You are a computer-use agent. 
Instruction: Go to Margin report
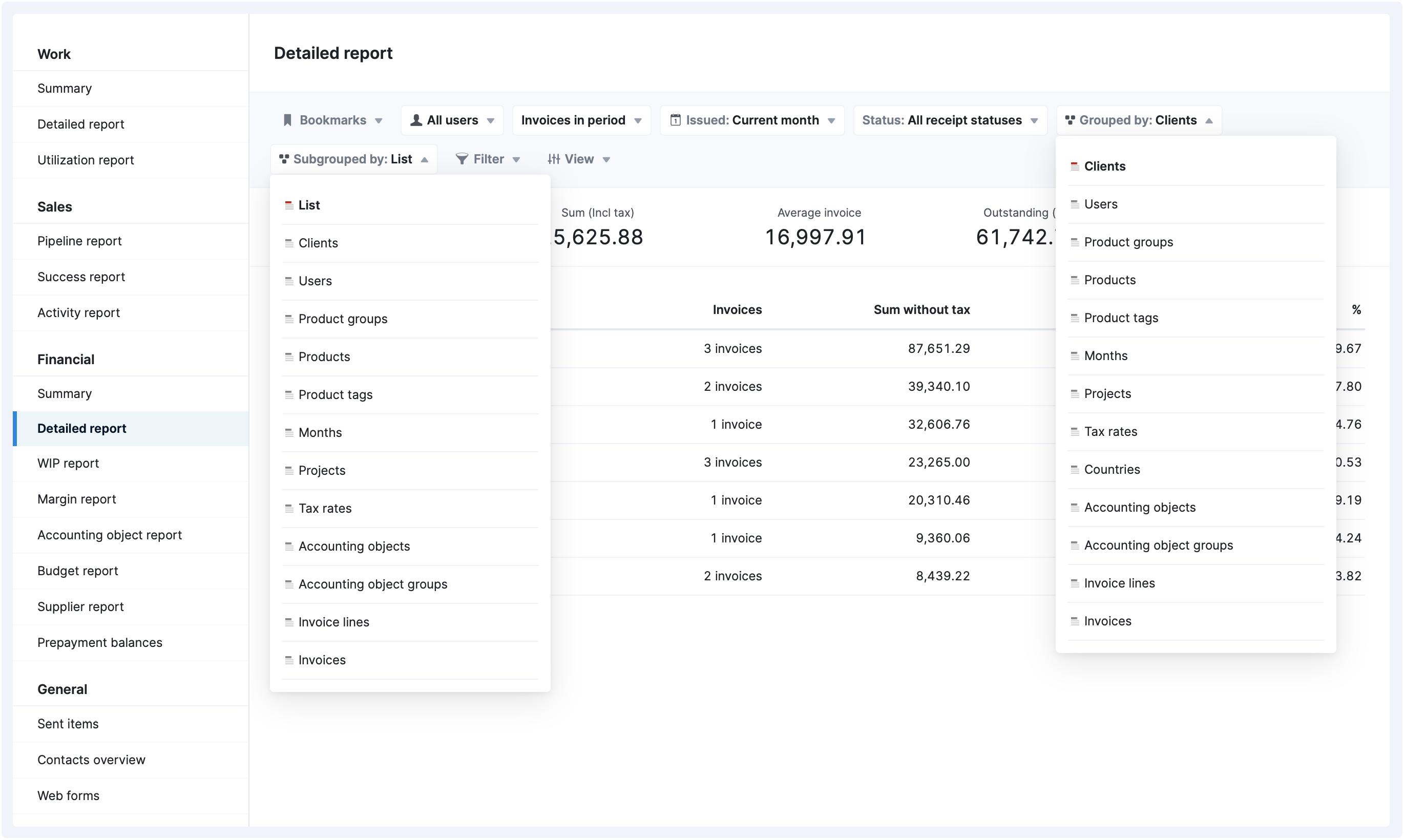pos(130,499)
